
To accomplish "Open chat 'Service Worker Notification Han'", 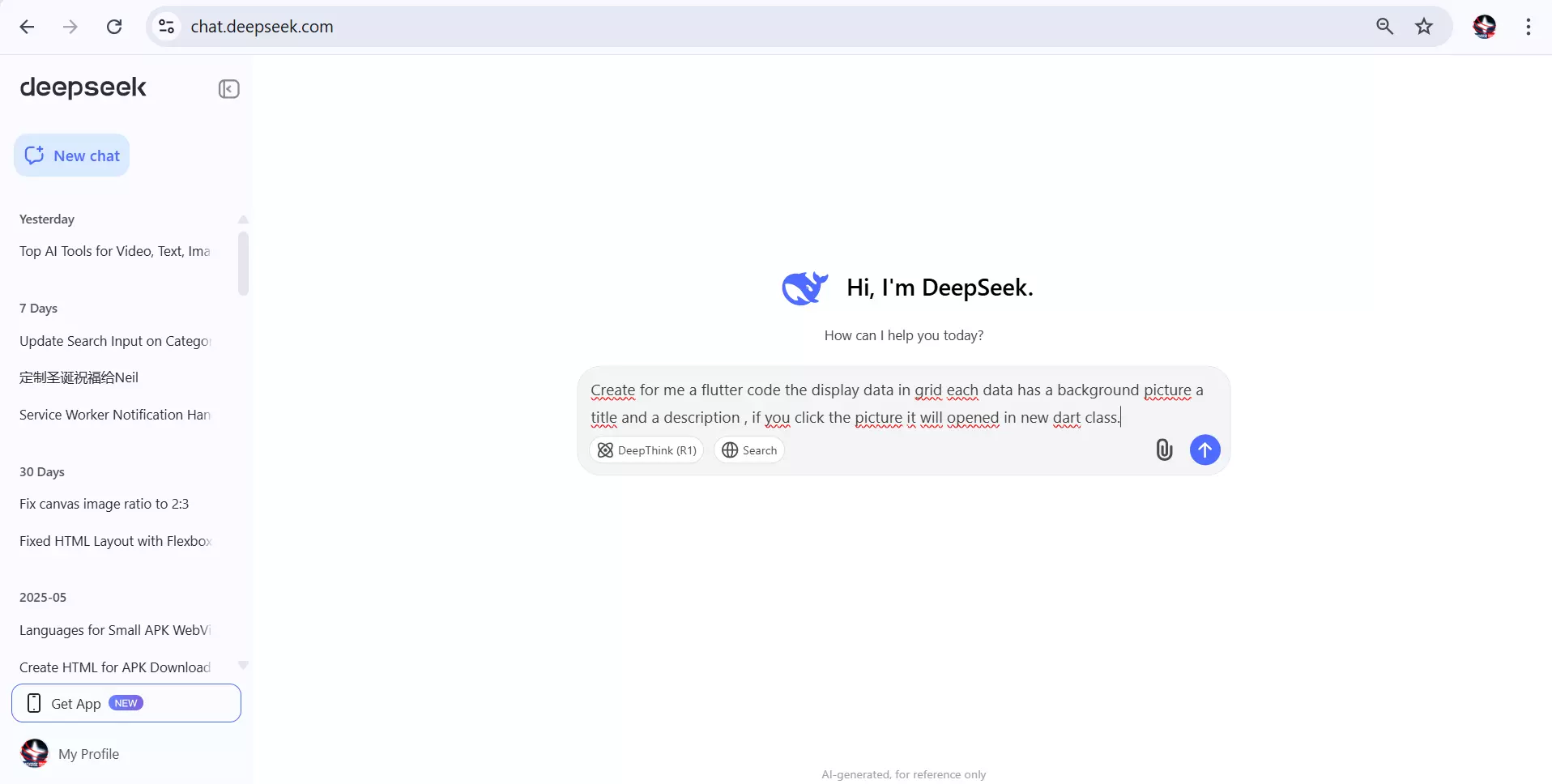I will [115, 415].
